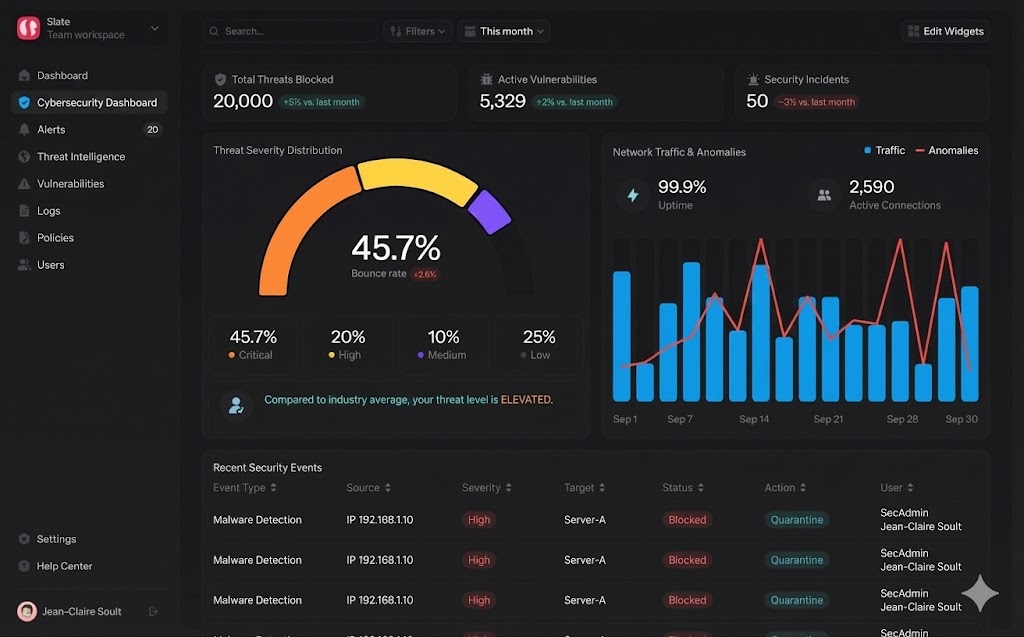The height and width of the screenshot is (637, 1024).
Task: Click into the Search input field
Action: coord(295,31)
